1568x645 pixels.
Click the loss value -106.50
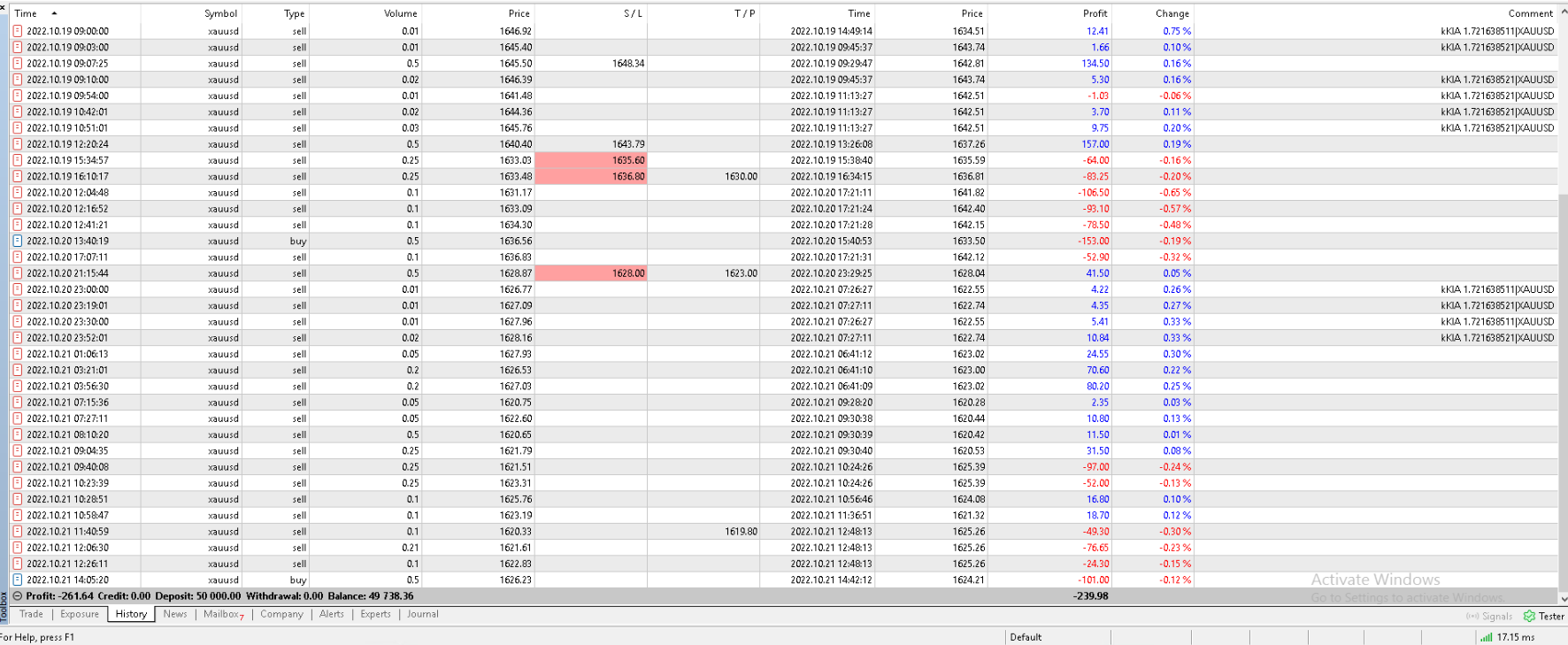coord(1094,193)
